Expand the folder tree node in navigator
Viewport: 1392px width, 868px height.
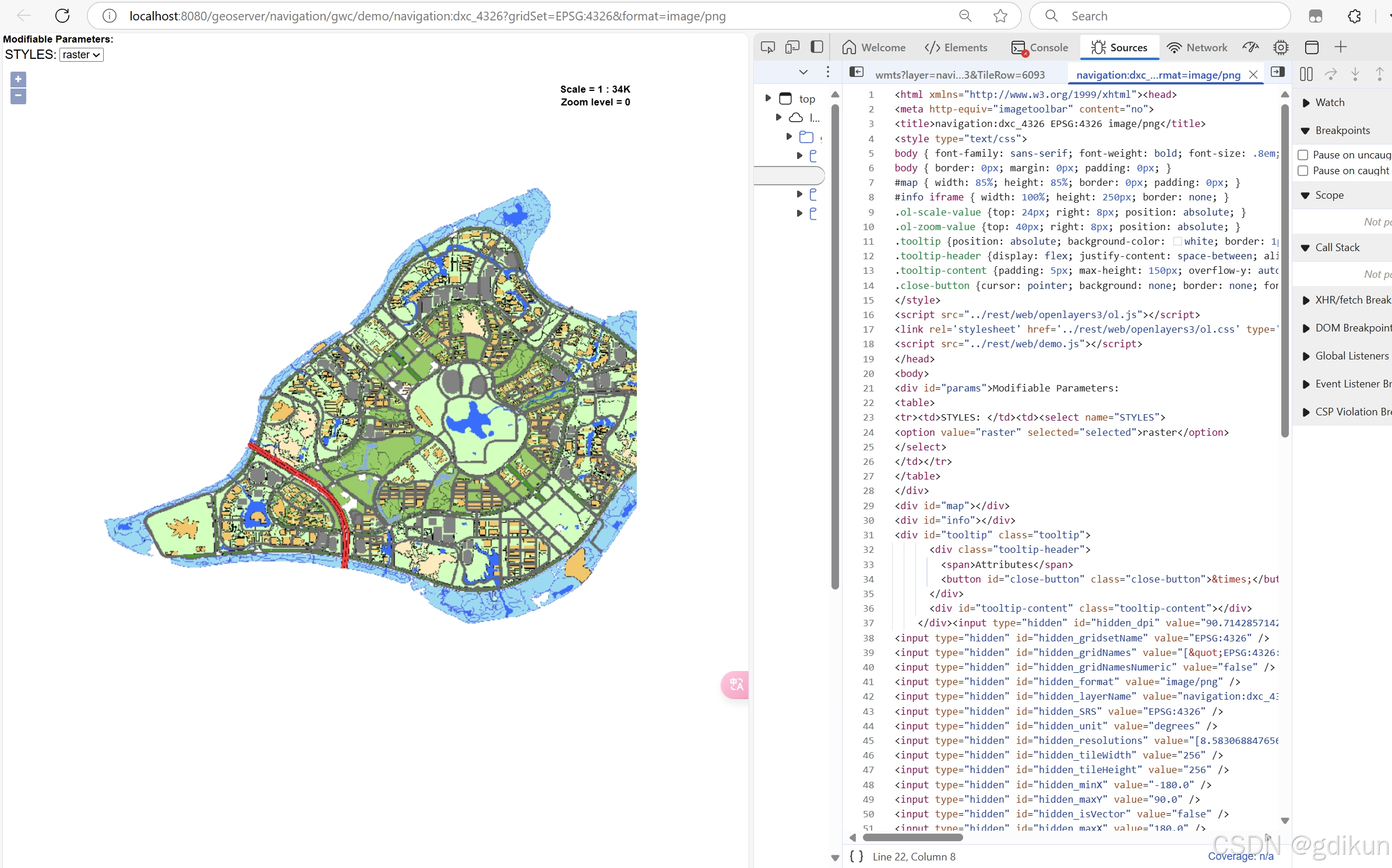click(x=789, y=137)
